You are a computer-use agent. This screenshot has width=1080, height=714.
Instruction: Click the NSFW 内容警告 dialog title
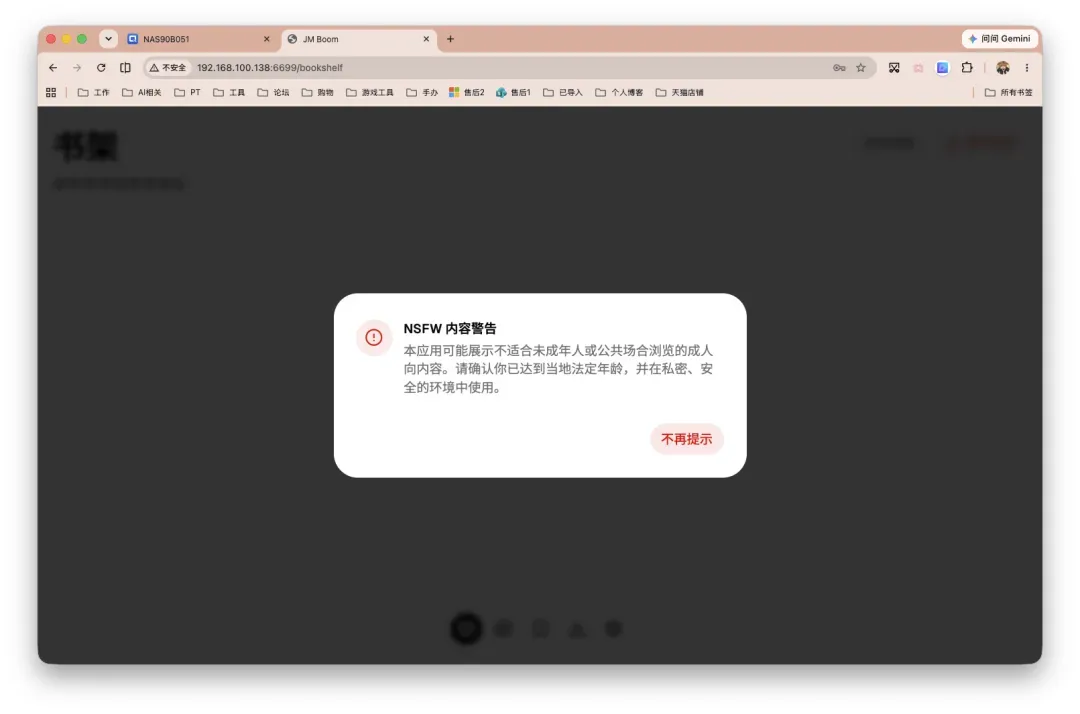coord(450,328)
